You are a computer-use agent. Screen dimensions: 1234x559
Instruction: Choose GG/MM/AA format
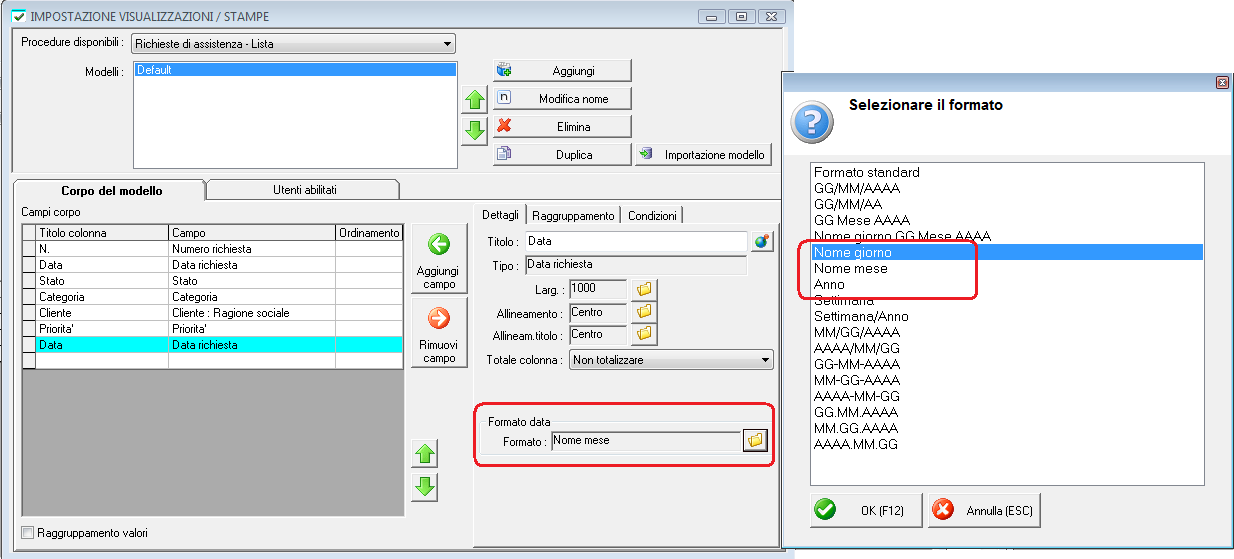(1007, 204)
